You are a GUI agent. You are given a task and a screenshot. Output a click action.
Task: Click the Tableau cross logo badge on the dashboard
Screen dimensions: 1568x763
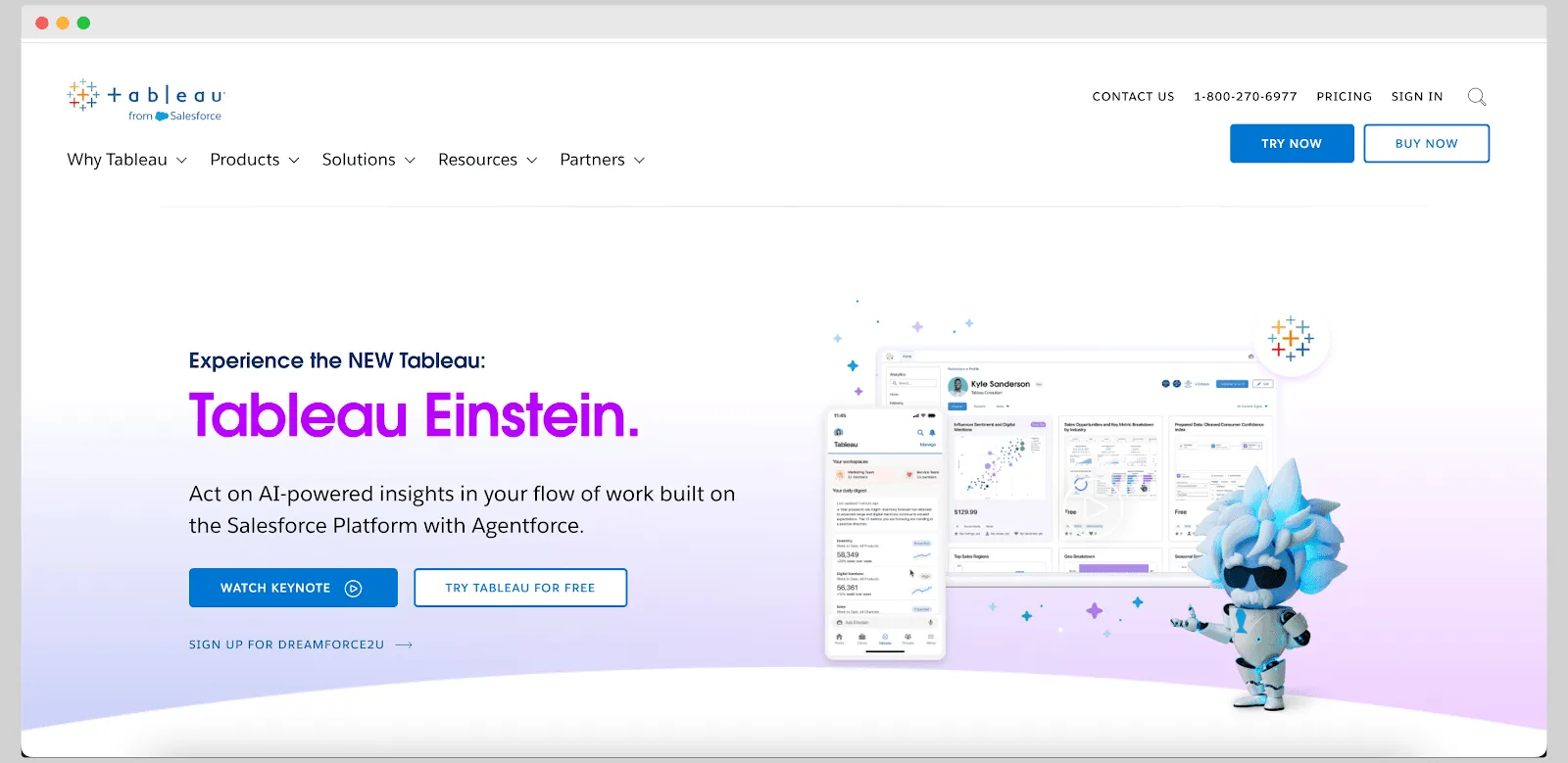tap(1291, 339)
